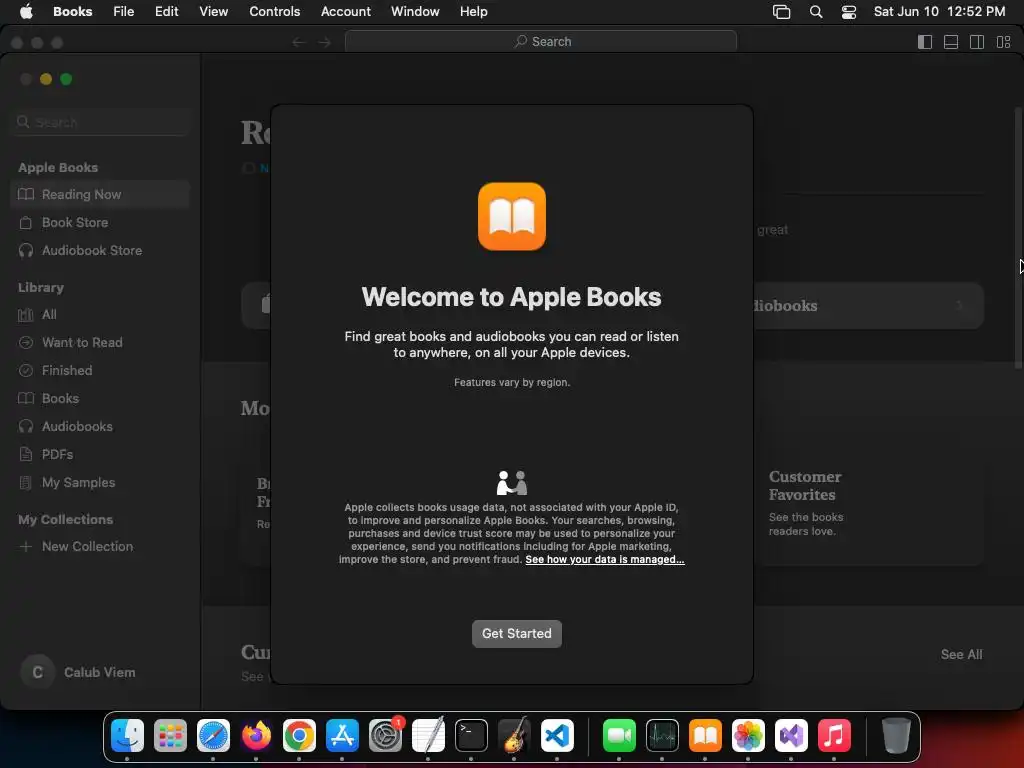Open Chrome from the Dock
The height and width of the screenshot is (768, 1024).
[x=299, y=736]
